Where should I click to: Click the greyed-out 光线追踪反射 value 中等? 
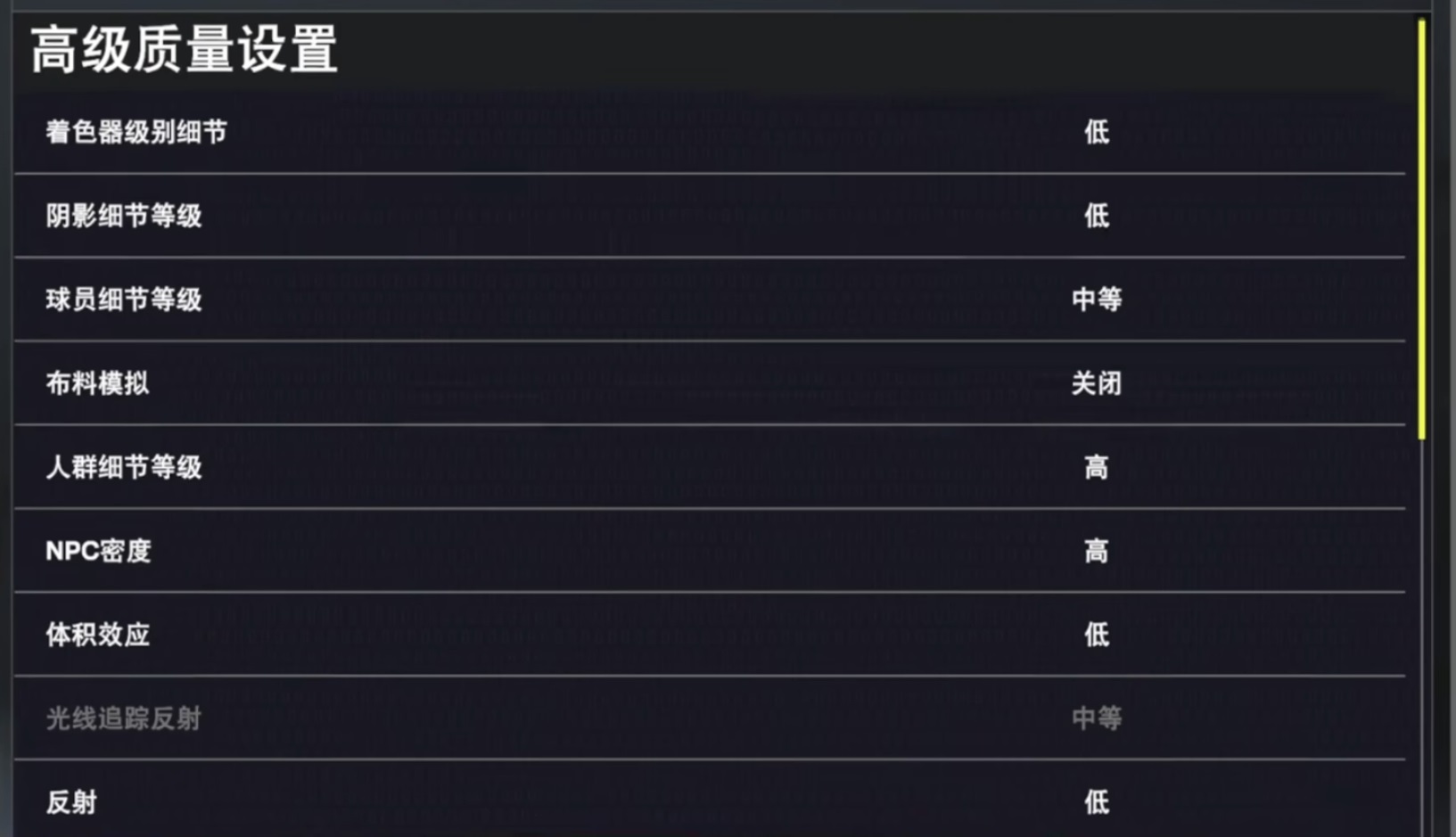point(1096,718)
